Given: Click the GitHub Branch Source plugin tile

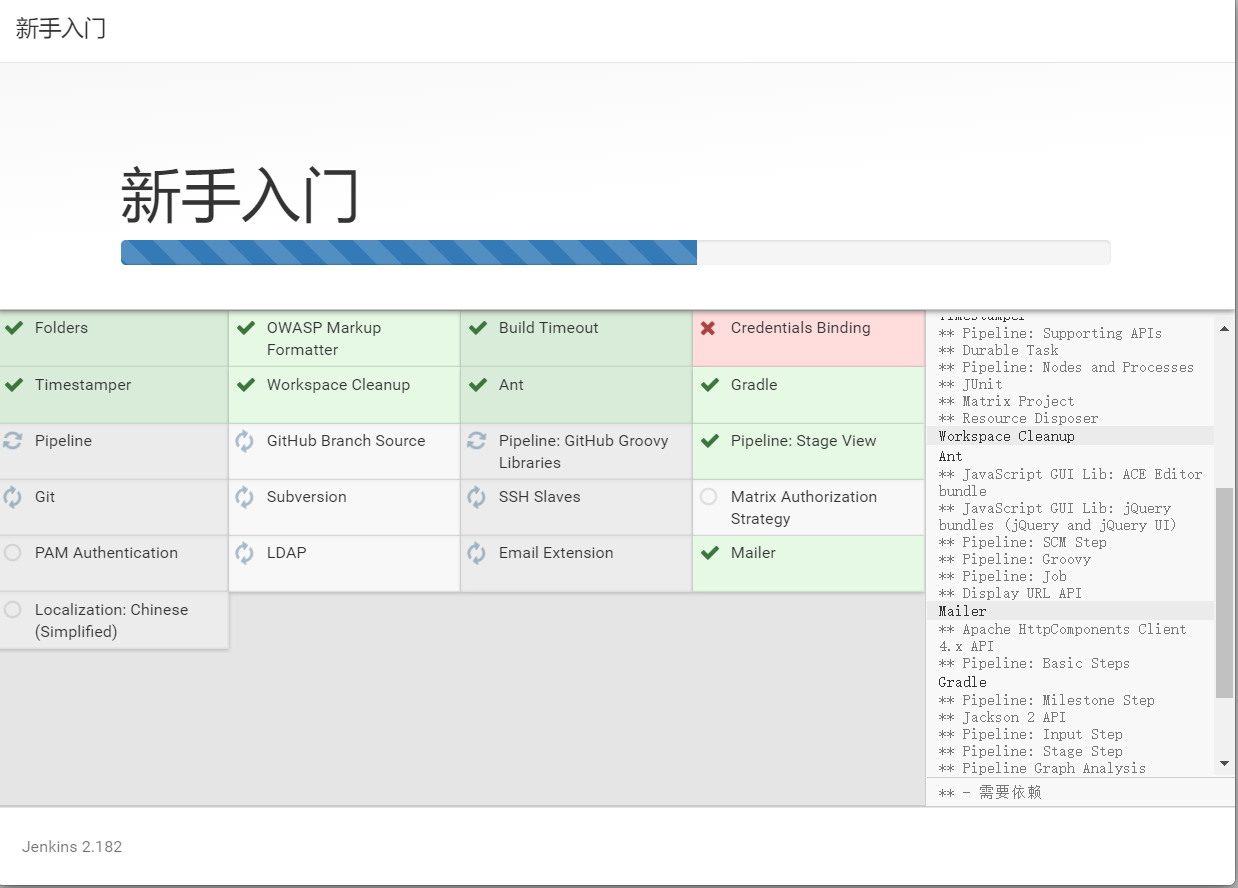Looking at the screenshot, I should 344,451.
